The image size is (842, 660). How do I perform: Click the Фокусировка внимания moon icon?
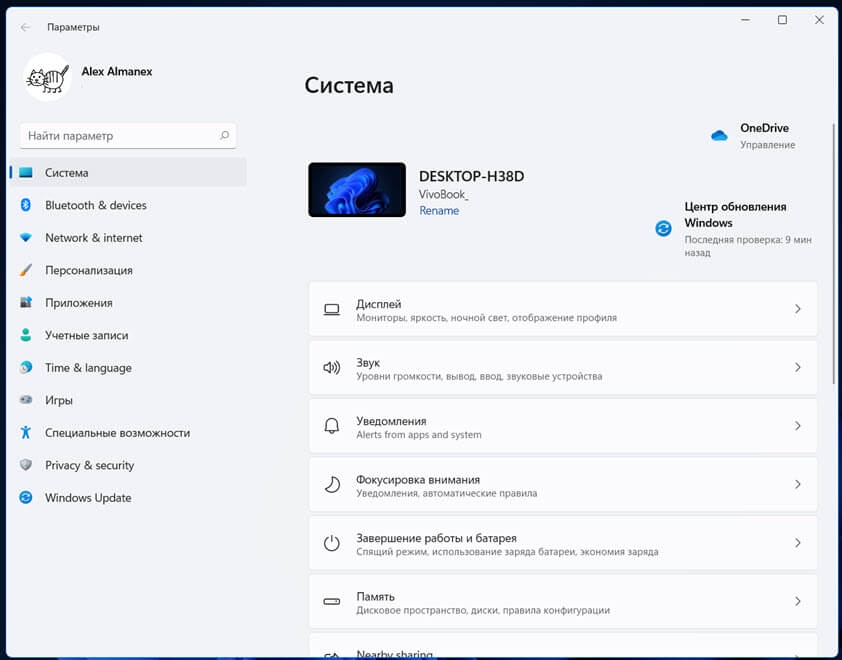coord(331,484)
